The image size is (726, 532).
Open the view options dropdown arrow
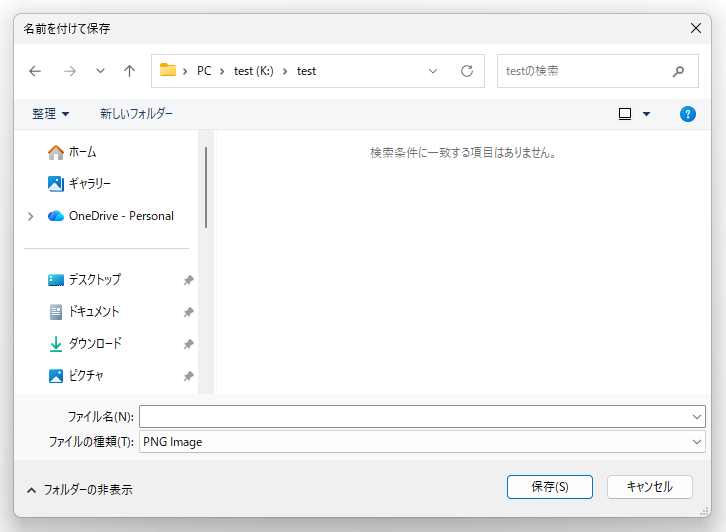[x=646, y=114]
